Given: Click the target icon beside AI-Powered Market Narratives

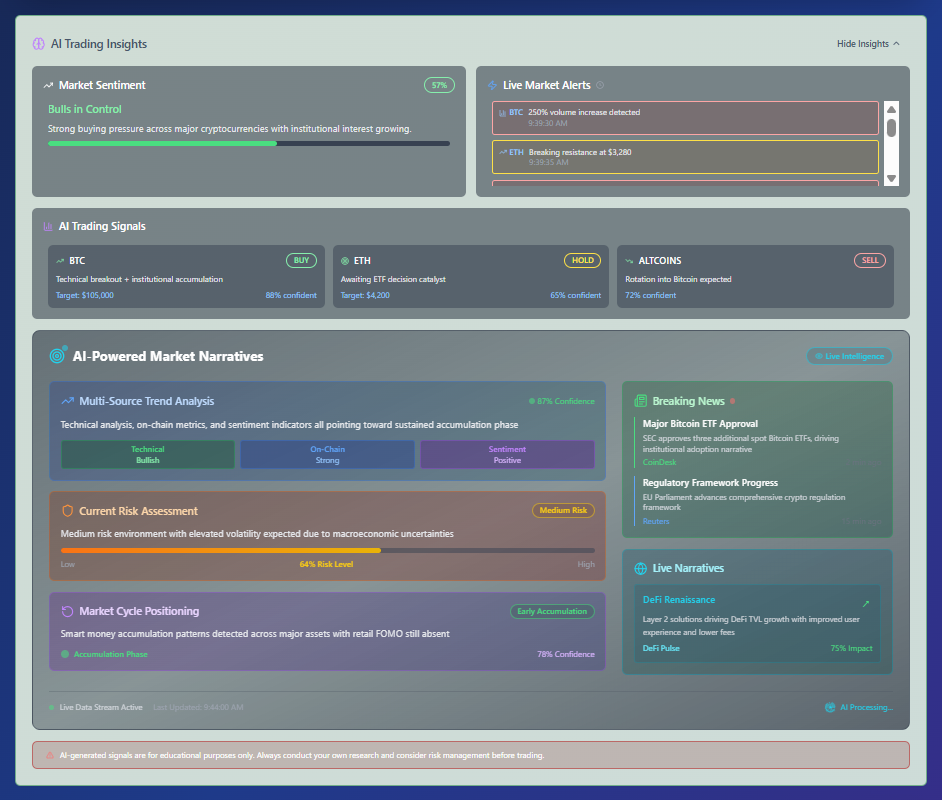Looking at the screenshot, I should pyautogui.click(x=58, y=356).
